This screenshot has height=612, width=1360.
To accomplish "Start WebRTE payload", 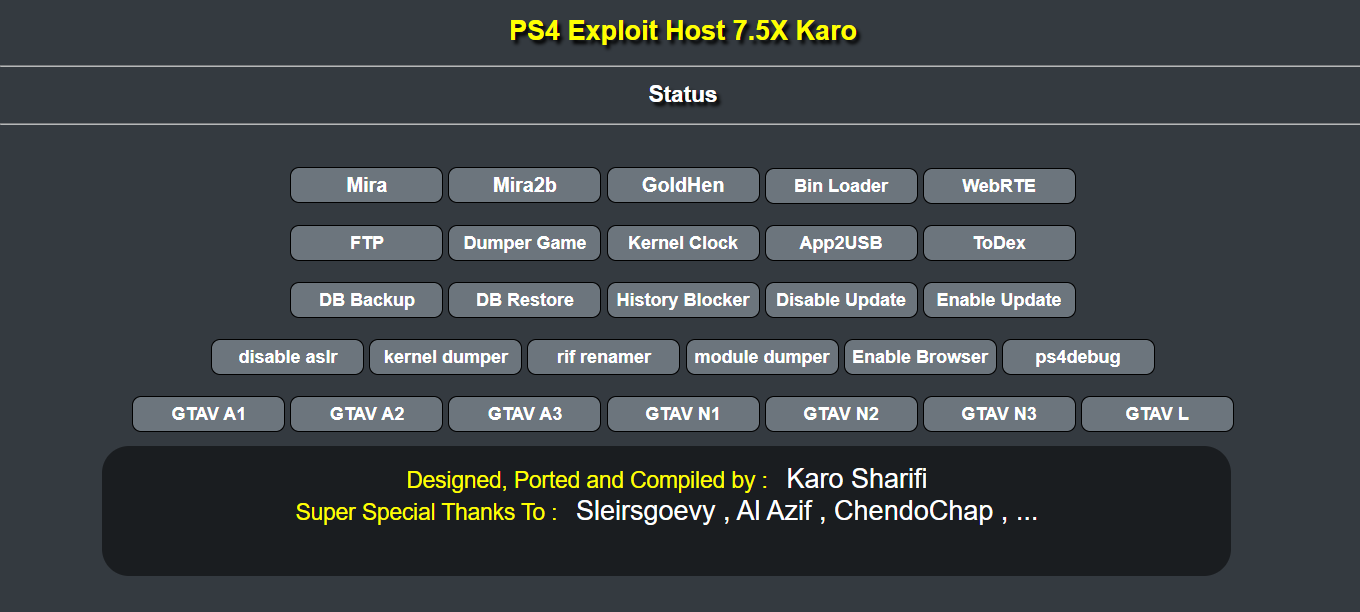I will click(x=999, y=185).
